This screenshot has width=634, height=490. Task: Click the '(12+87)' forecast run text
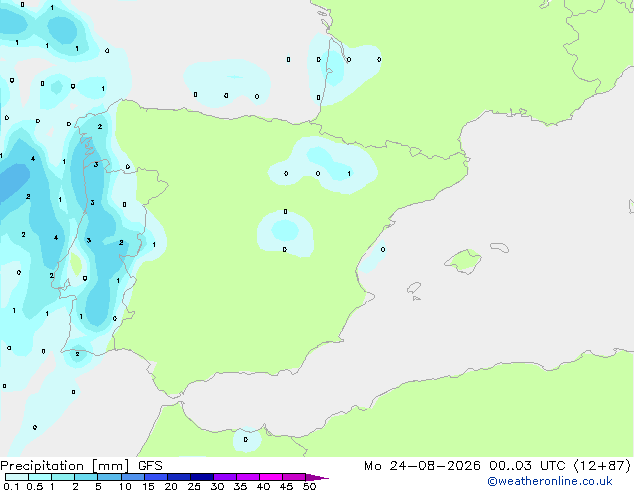point(602,466)
